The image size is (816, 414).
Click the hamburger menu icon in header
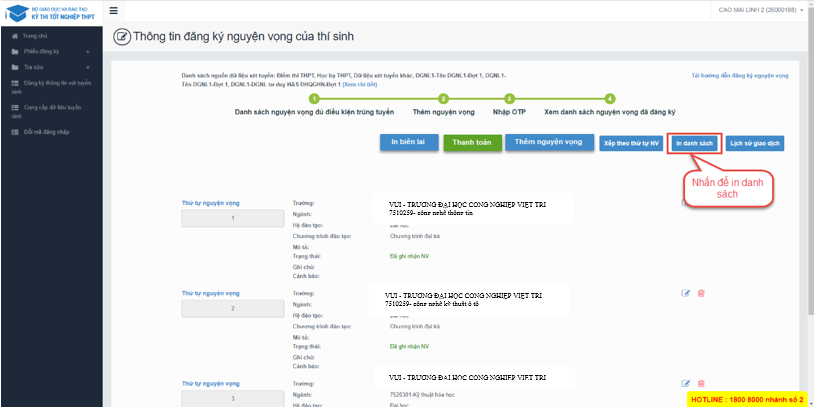pos(113,10)
